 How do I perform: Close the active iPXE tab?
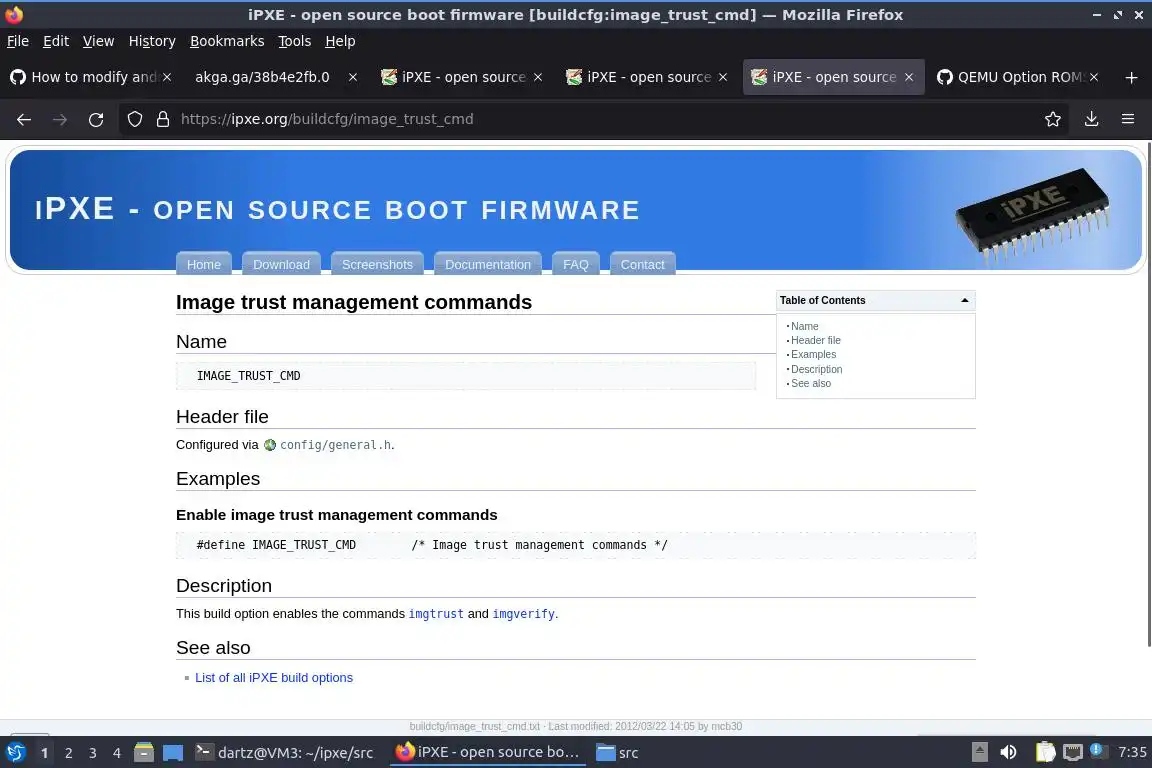pos(909,77)
